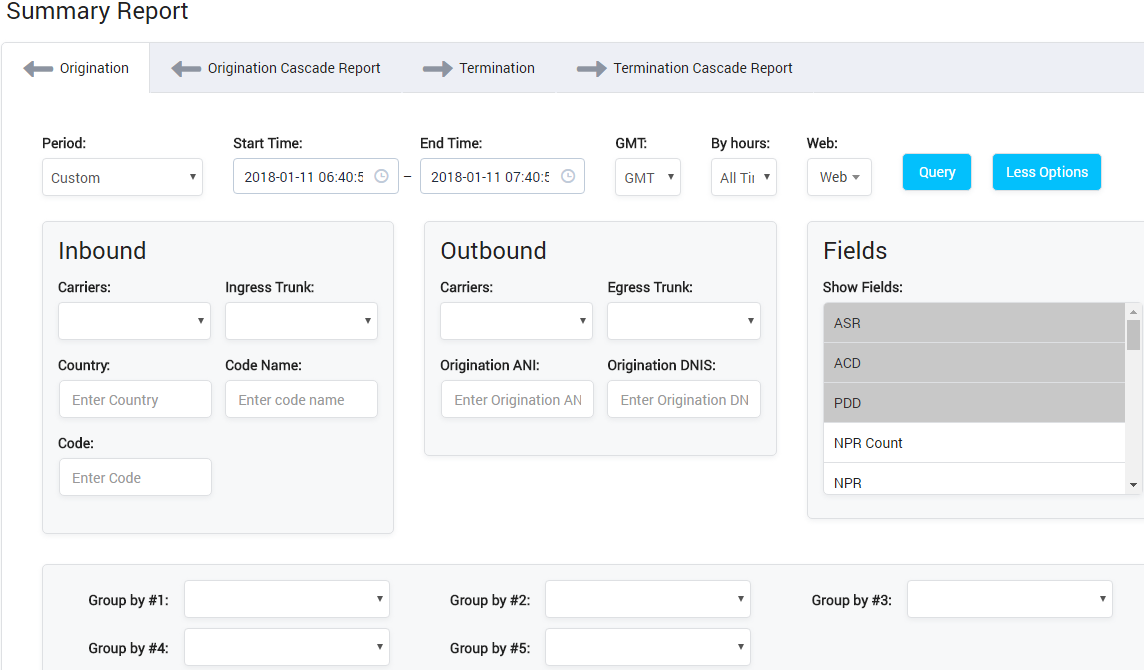Open the GMT dropdown
1144x670 pixels.
pyautogui.click(x=647, y=177)
